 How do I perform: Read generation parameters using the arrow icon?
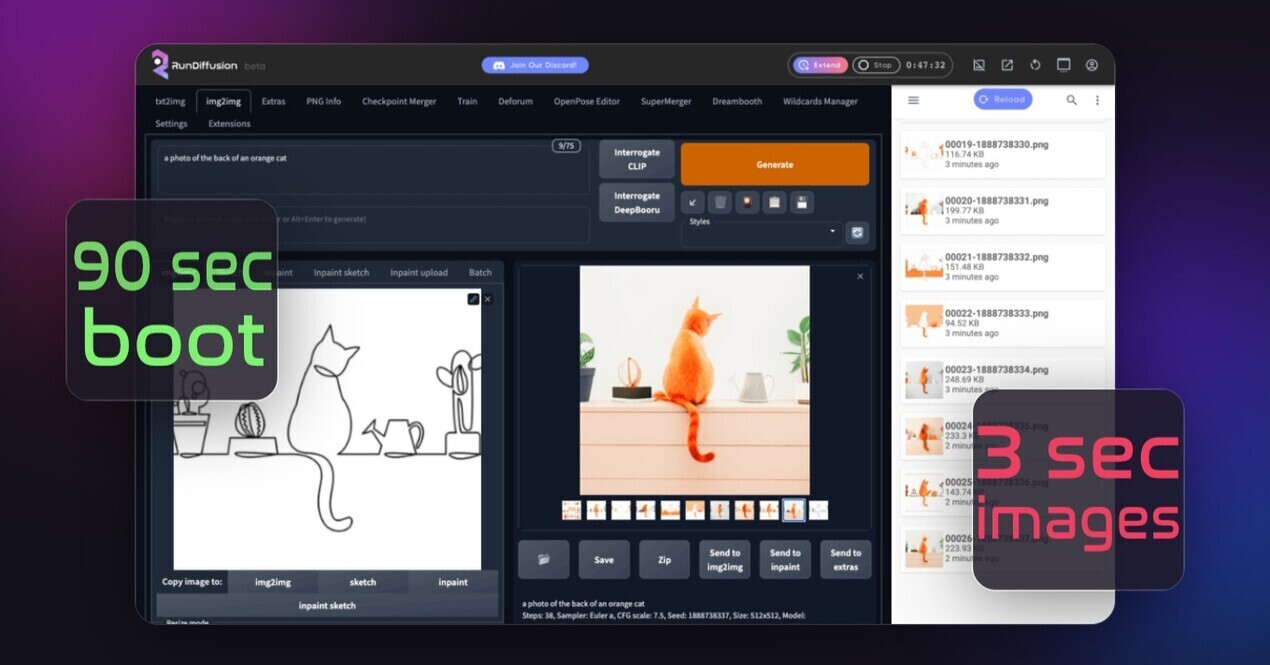pos(693,202)
